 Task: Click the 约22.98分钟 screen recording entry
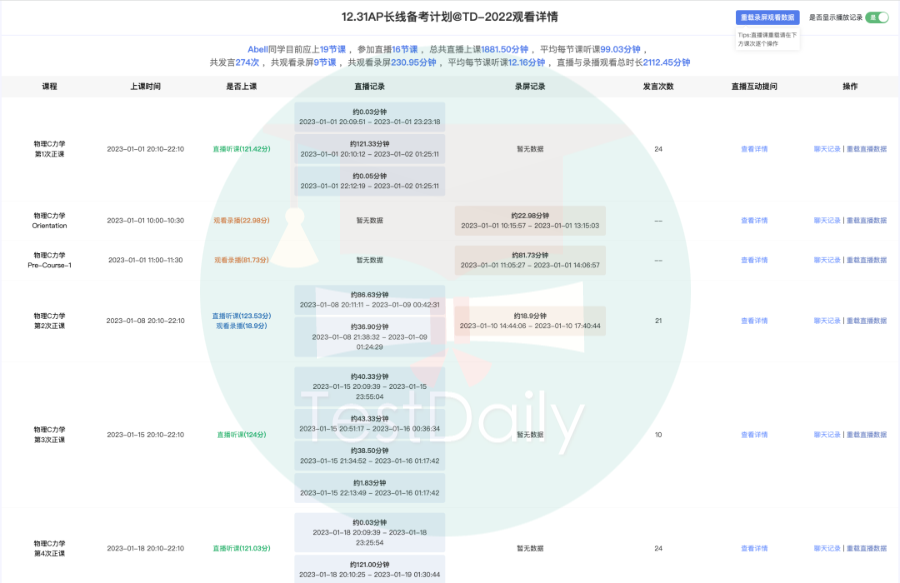pyautogui.click(x=528, y=221)
